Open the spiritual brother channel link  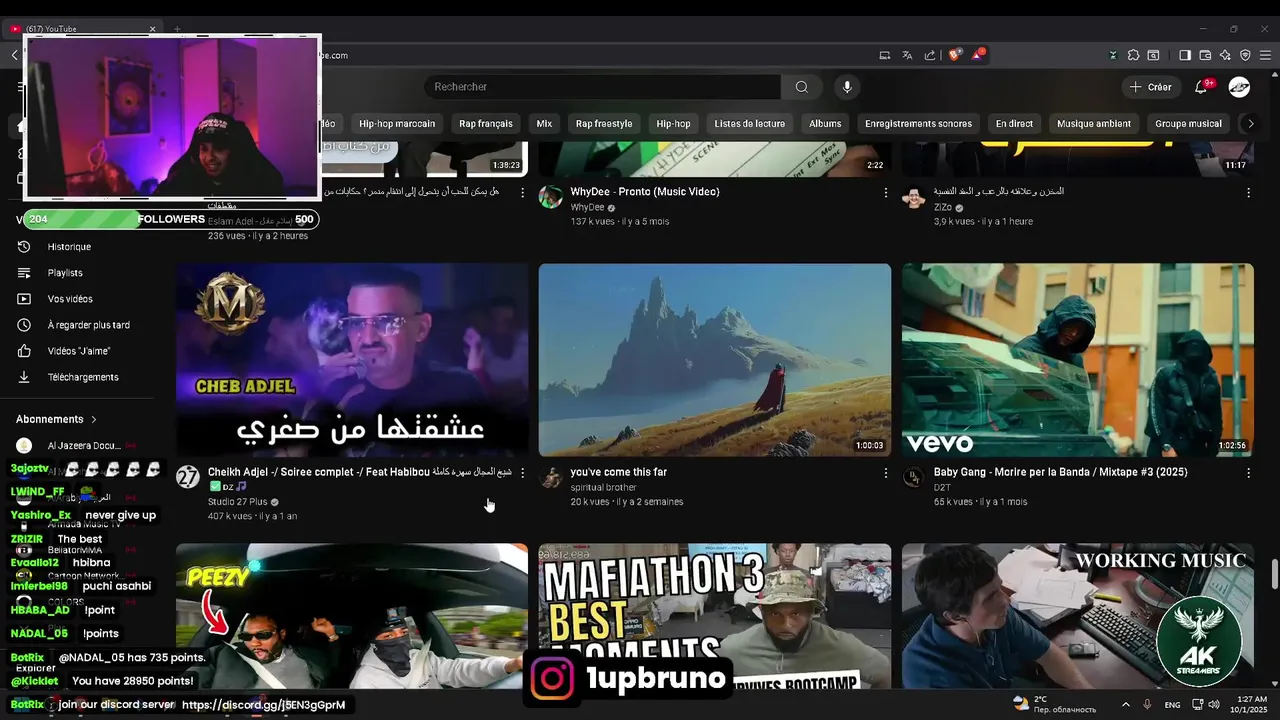[604, 488]
